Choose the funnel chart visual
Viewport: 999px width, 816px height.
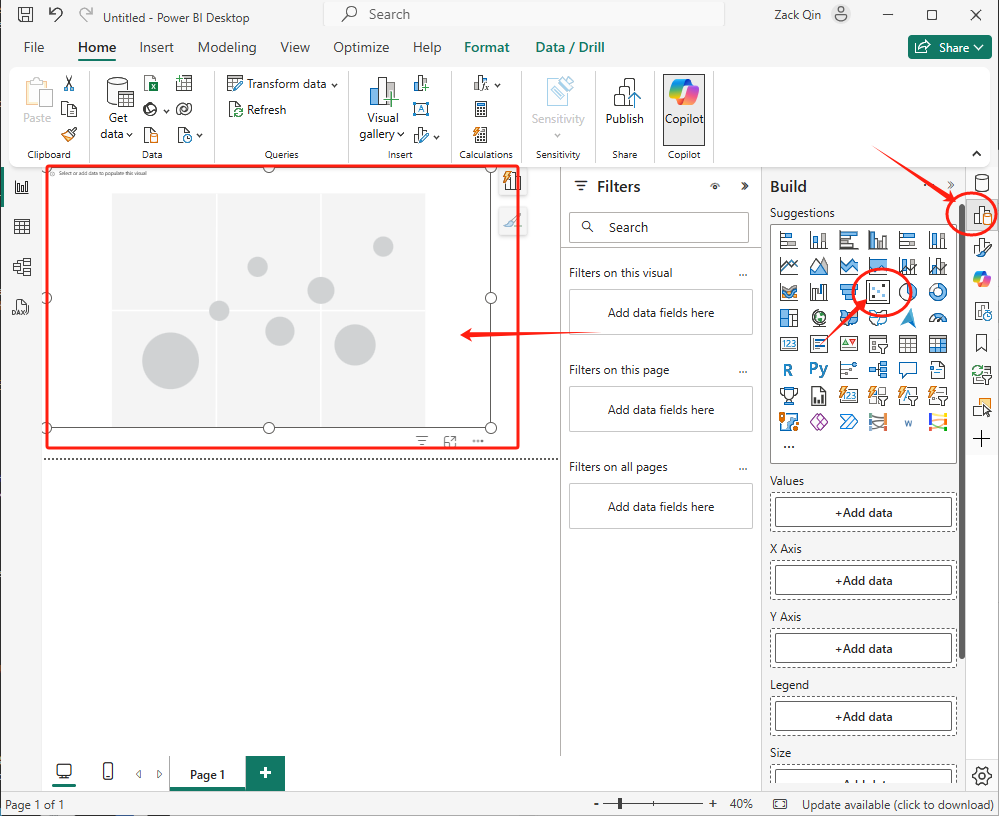click(x=848, y=292)
